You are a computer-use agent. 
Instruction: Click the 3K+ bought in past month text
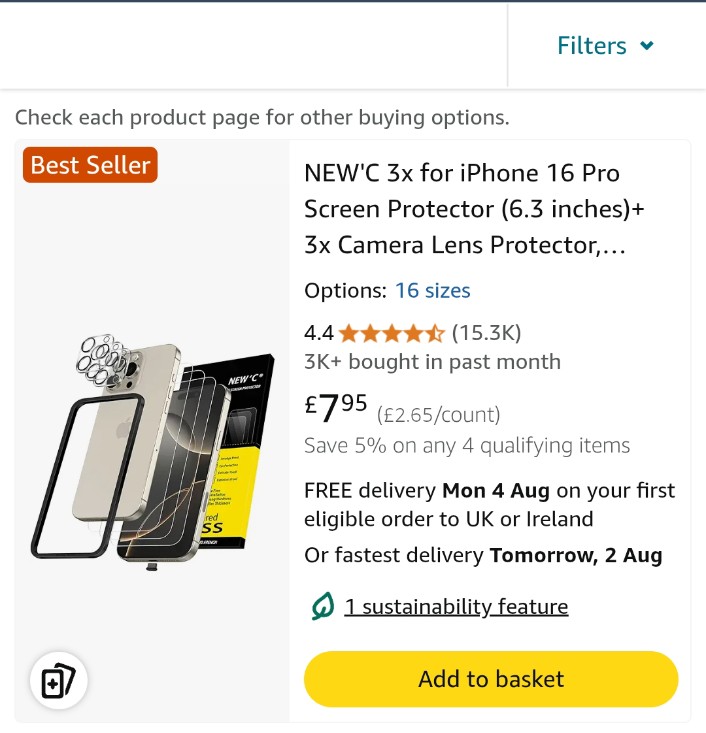(432, 362)
